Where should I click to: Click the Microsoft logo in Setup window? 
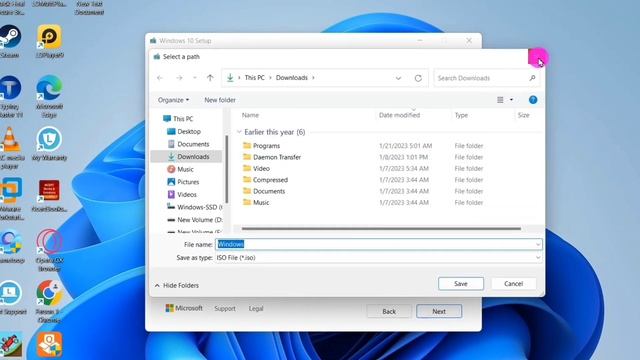pyautogui.click(x=169, y=308)
